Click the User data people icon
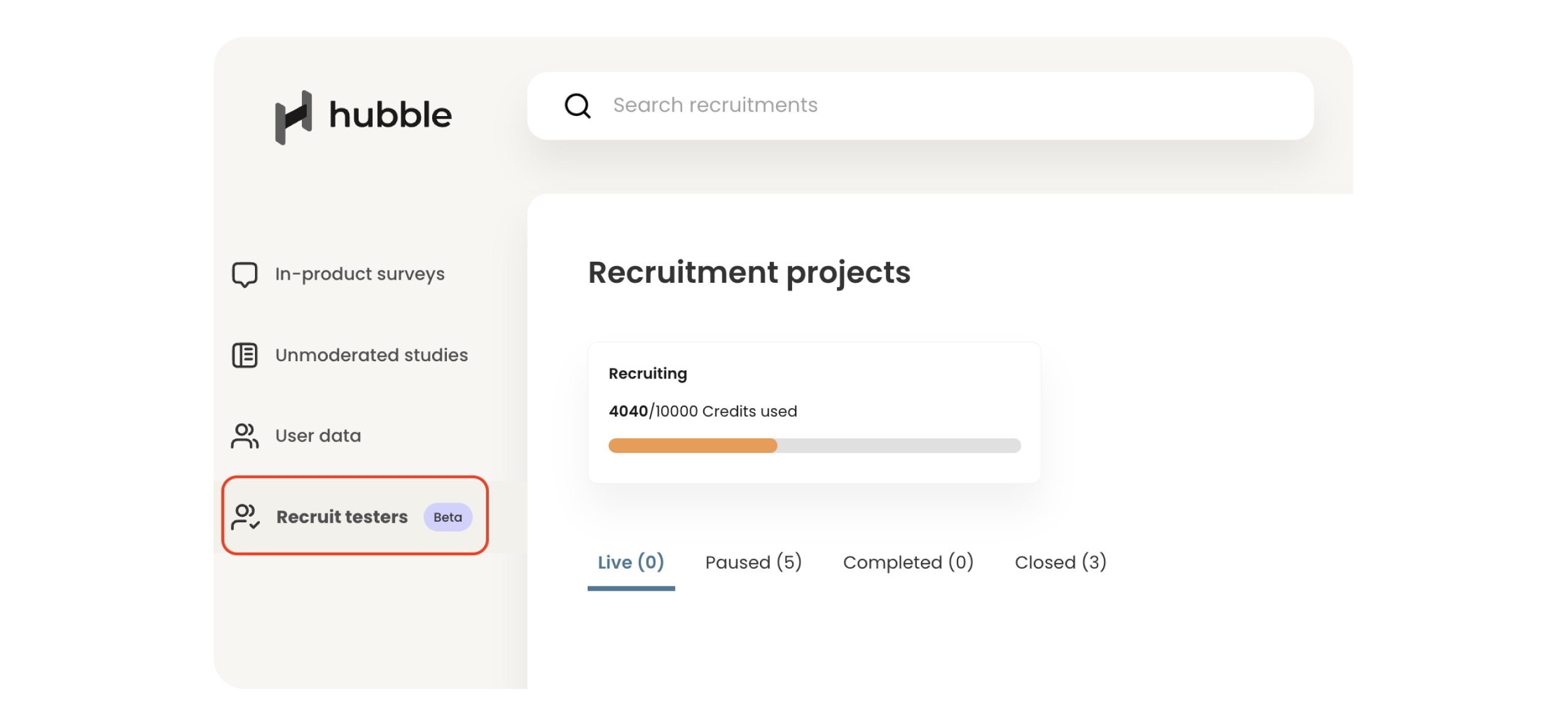 (x=244, y=436)
